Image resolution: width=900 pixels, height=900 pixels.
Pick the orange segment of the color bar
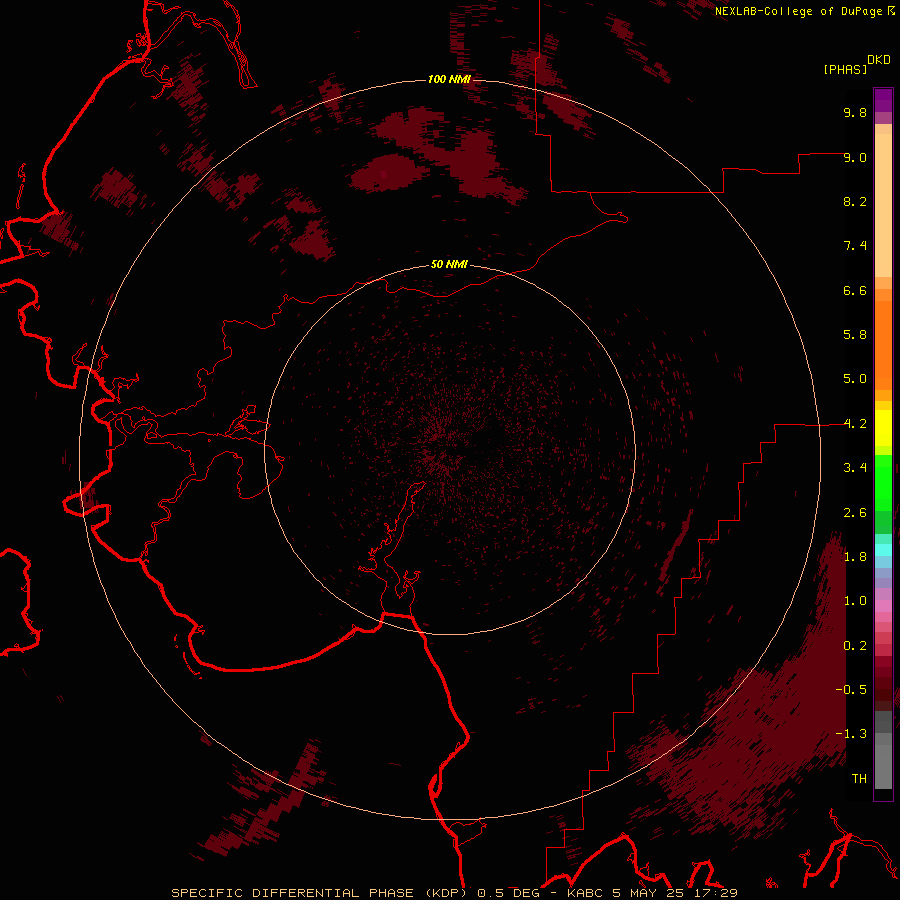(883, 346)
